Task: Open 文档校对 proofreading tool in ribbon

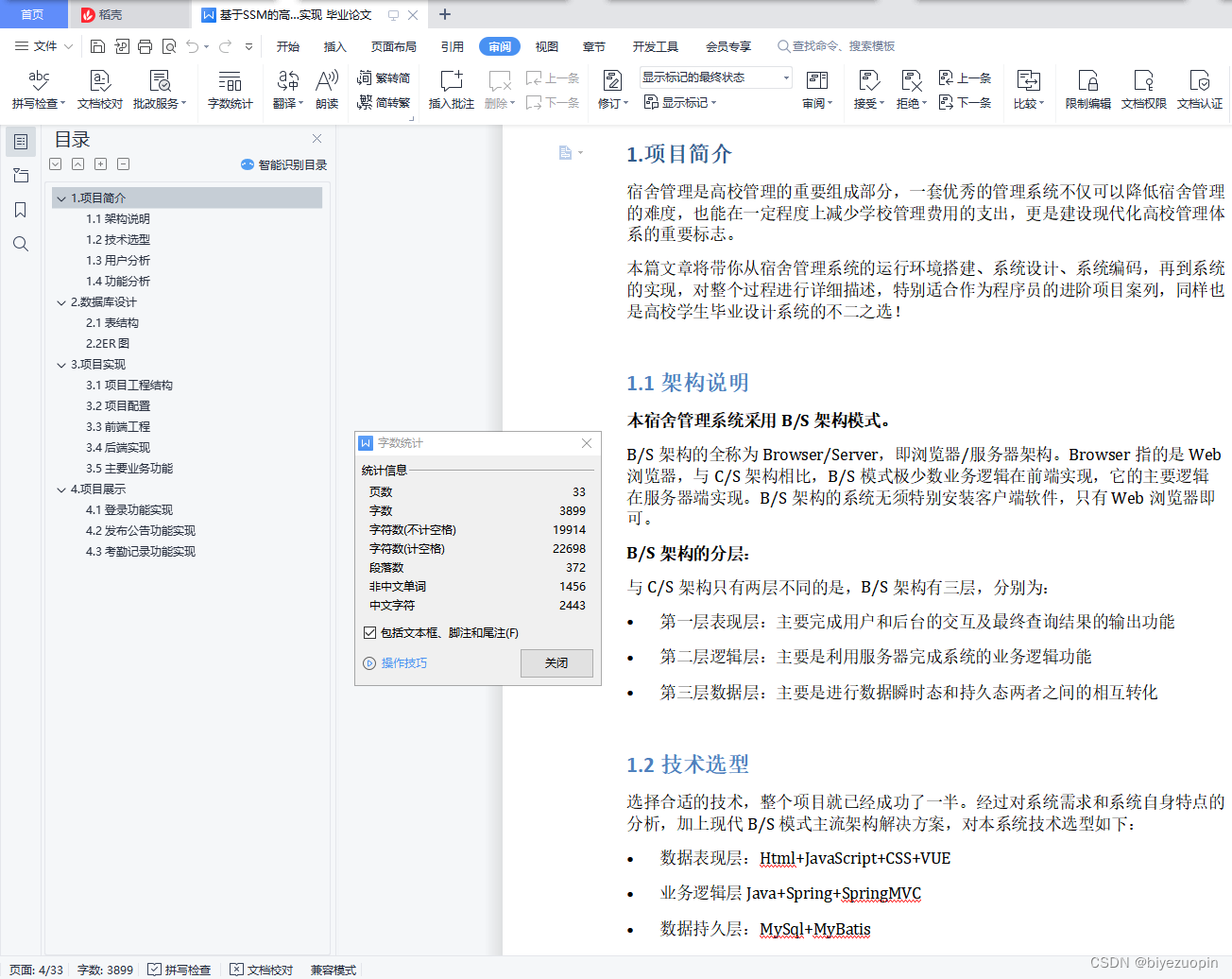Action: 100,90
